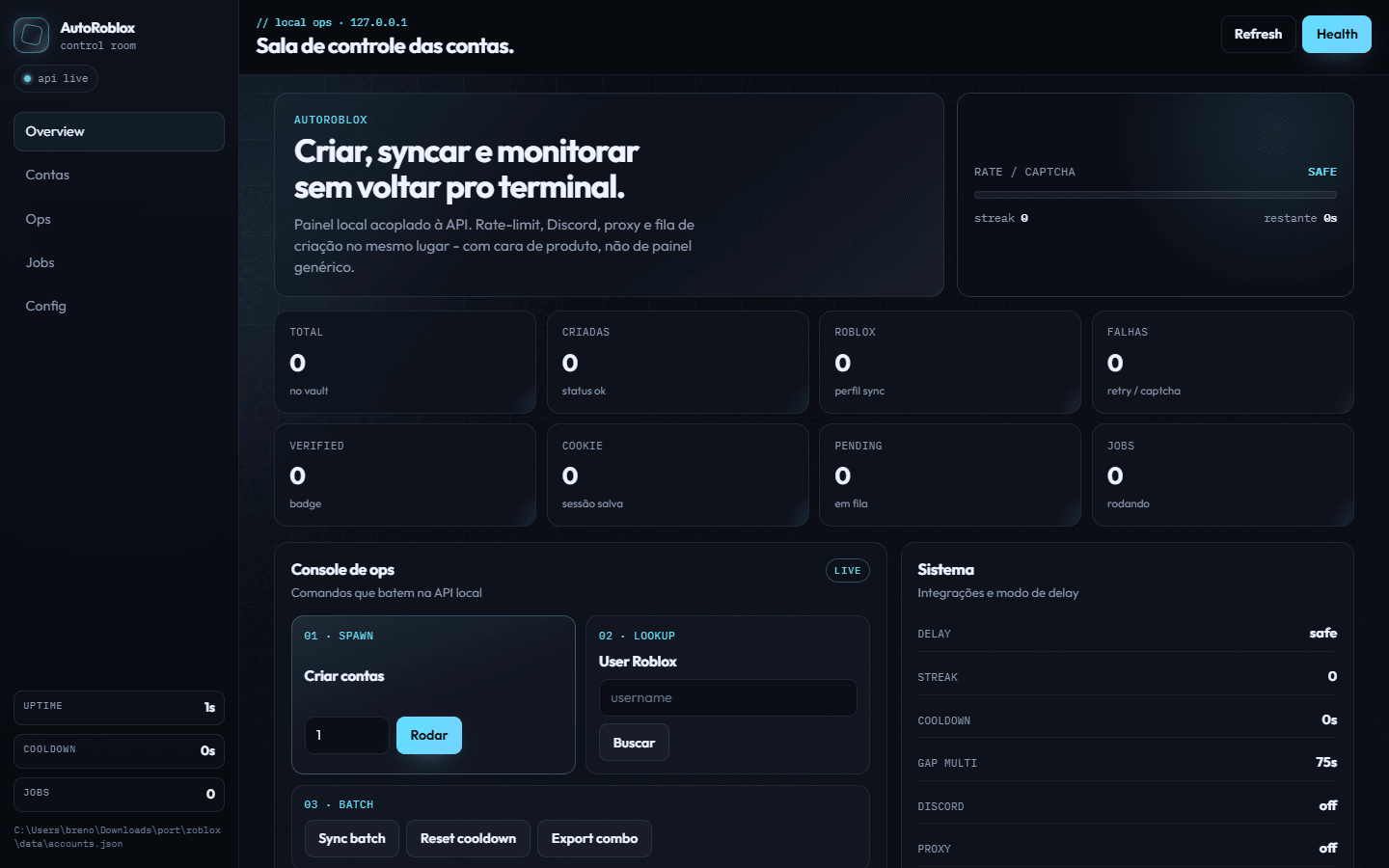Click the UPTIME indicator in sidebar

pos(119,707)
